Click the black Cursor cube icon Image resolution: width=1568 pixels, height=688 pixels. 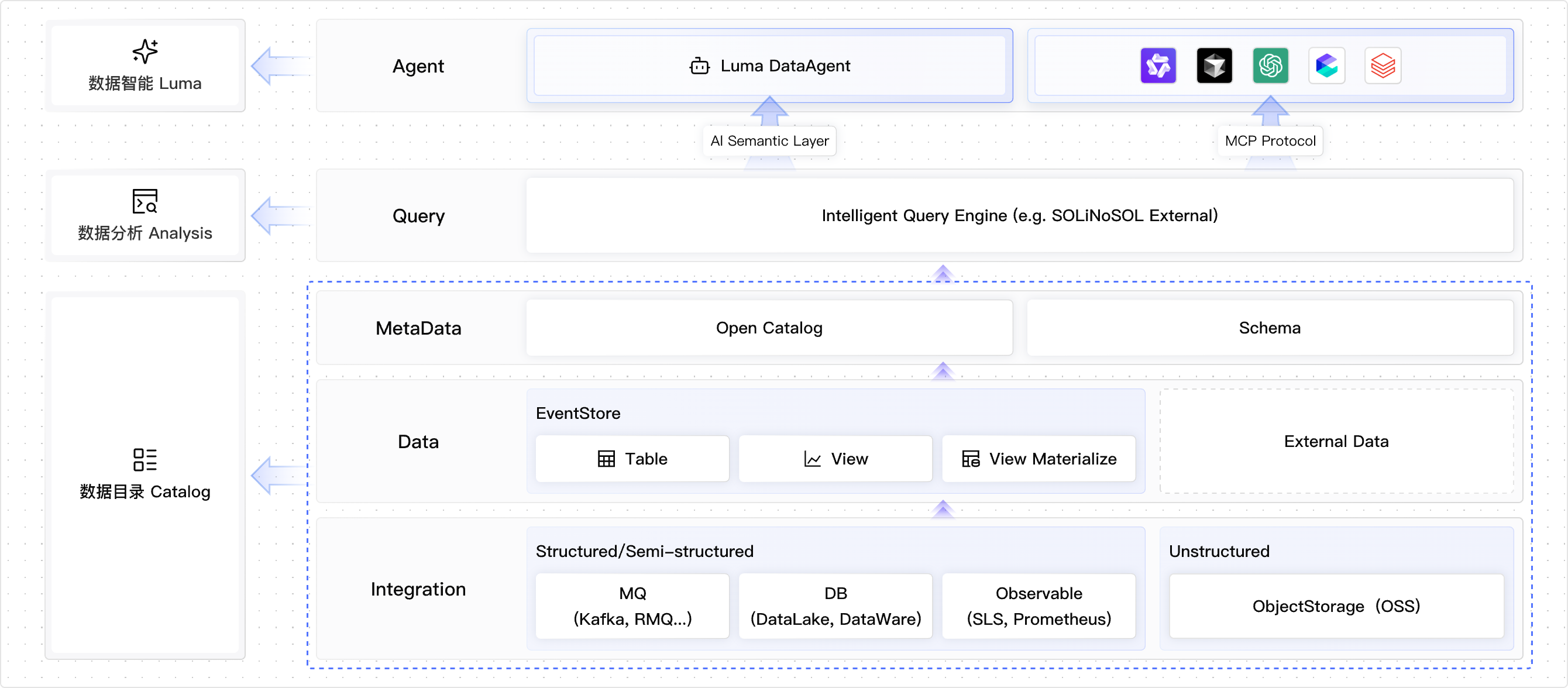tap(1214, 66)
